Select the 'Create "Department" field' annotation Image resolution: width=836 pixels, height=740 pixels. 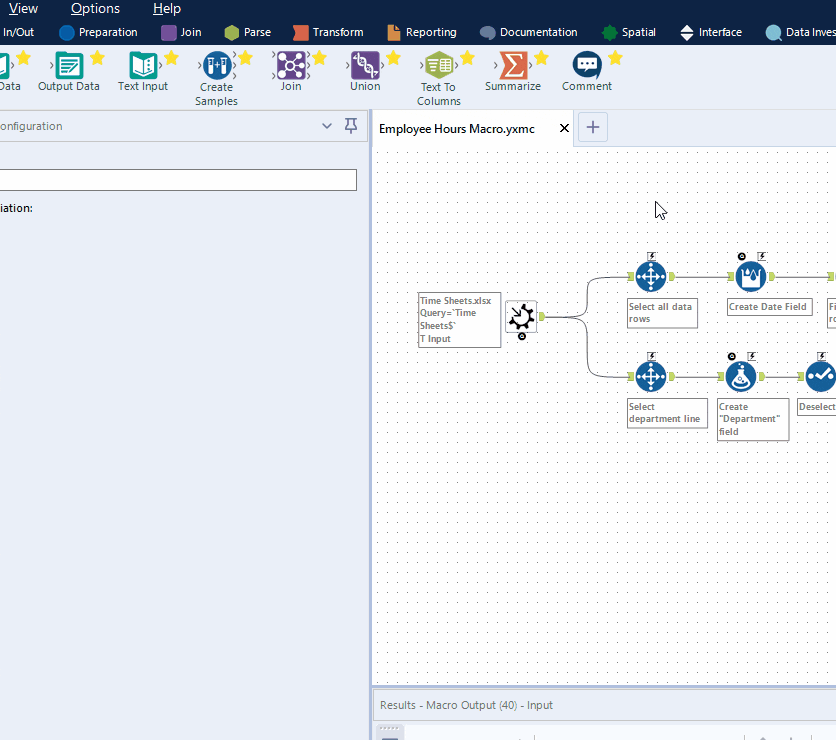click(x=753, y=420)
